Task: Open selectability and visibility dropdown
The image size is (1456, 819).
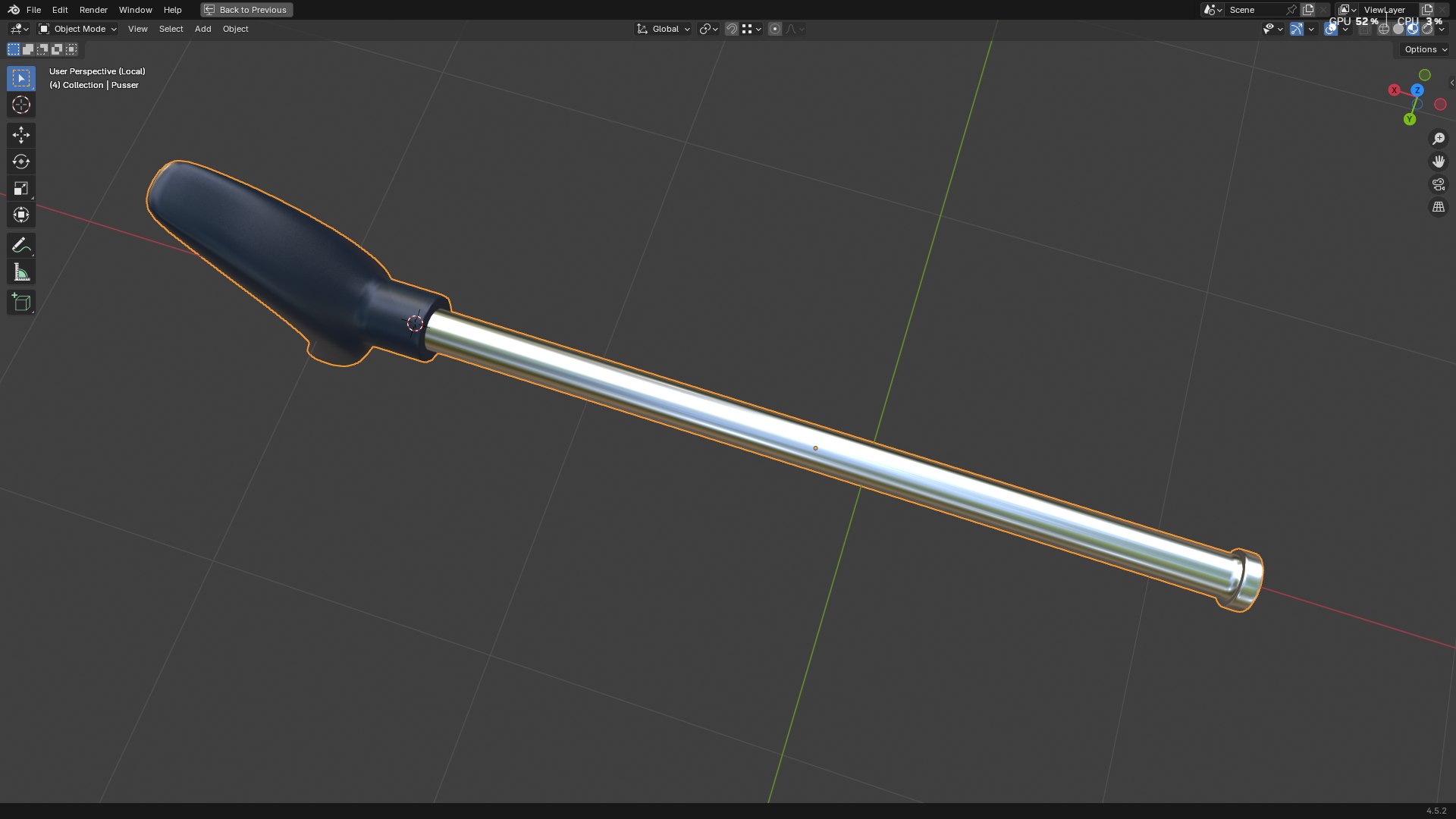Action: point(1272,29)
